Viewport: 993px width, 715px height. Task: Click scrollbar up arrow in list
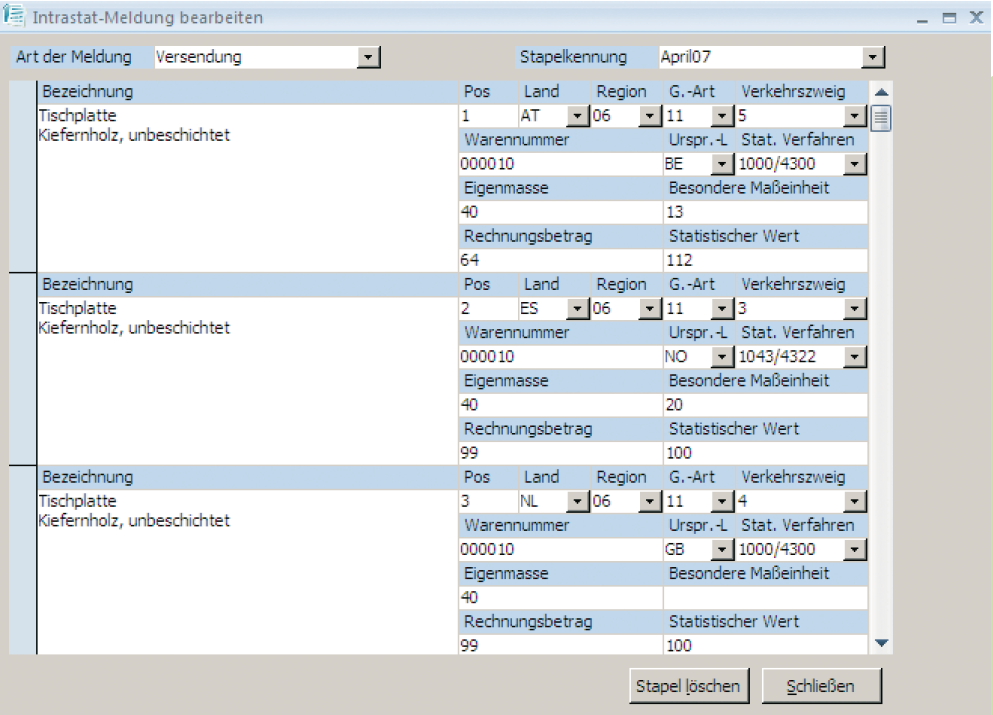[x=881, y=92]
